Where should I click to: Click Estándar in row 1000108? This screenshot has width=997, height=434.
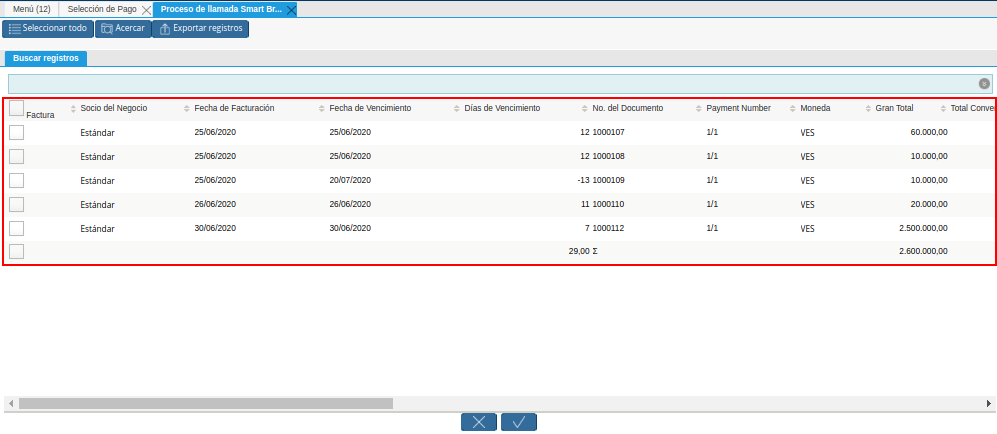tap(97, 156)
